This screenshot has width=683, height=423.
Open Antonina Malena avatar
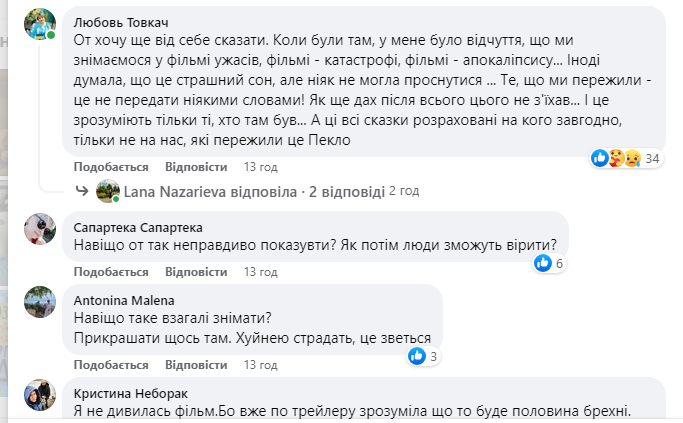click(39, 302)
